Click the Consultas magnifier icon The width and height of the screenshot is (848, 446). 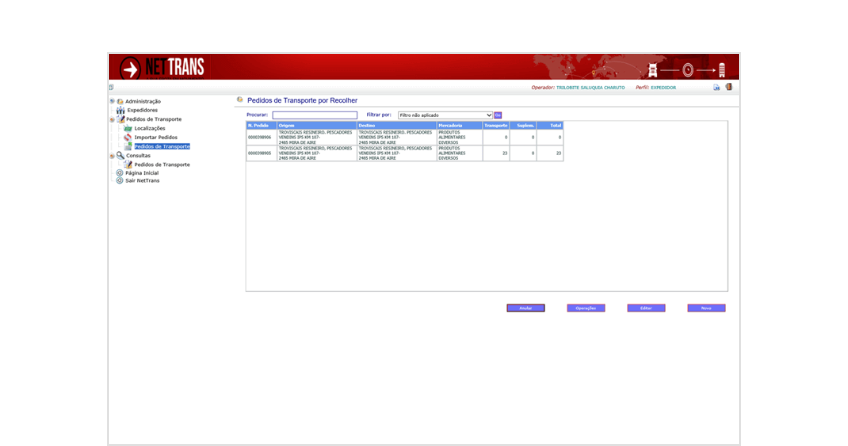(120, 156)
